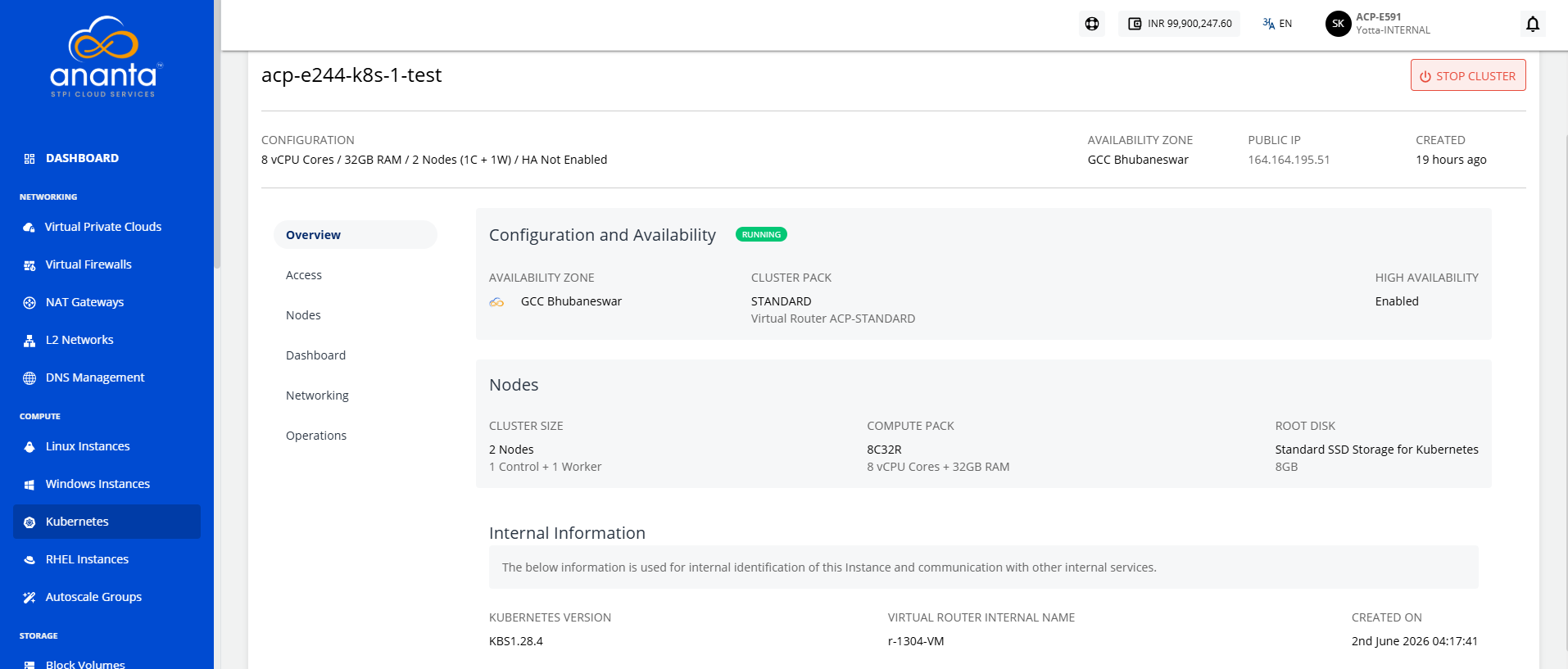Click the Windows Instances icon
1568x669 pixels.
[x=29, y=485]
